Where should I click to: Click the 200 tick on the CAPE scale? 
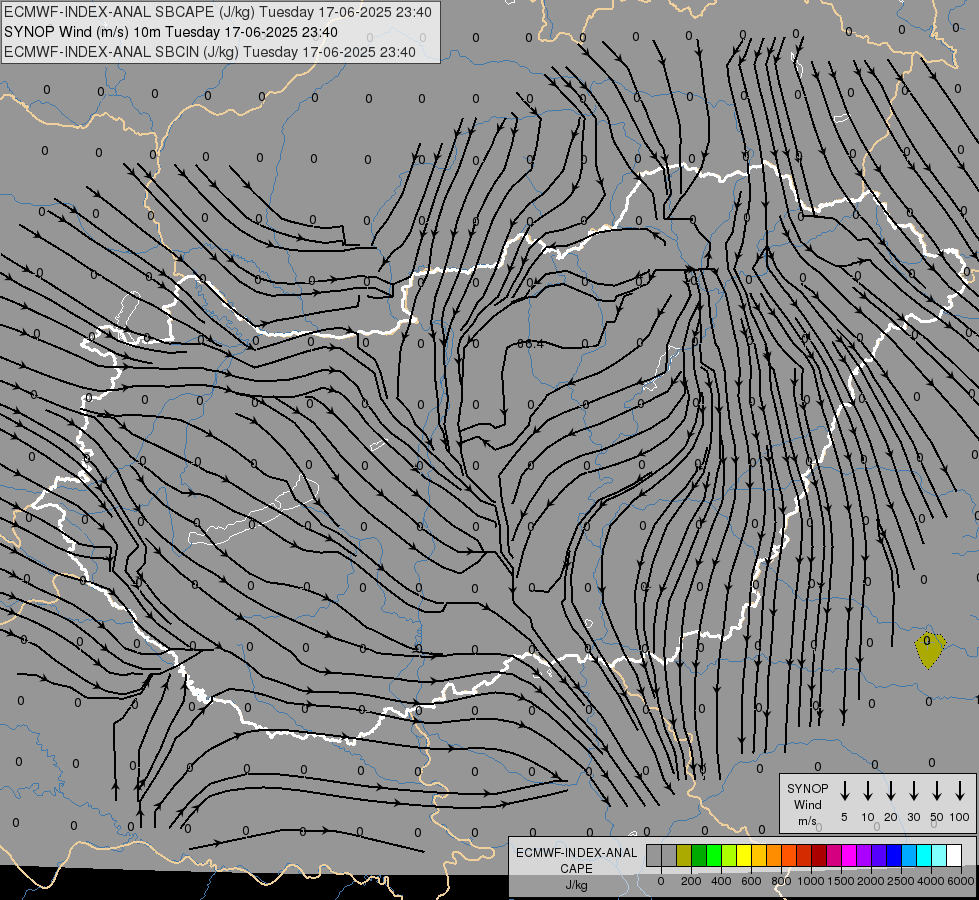[x=691, y=881]
